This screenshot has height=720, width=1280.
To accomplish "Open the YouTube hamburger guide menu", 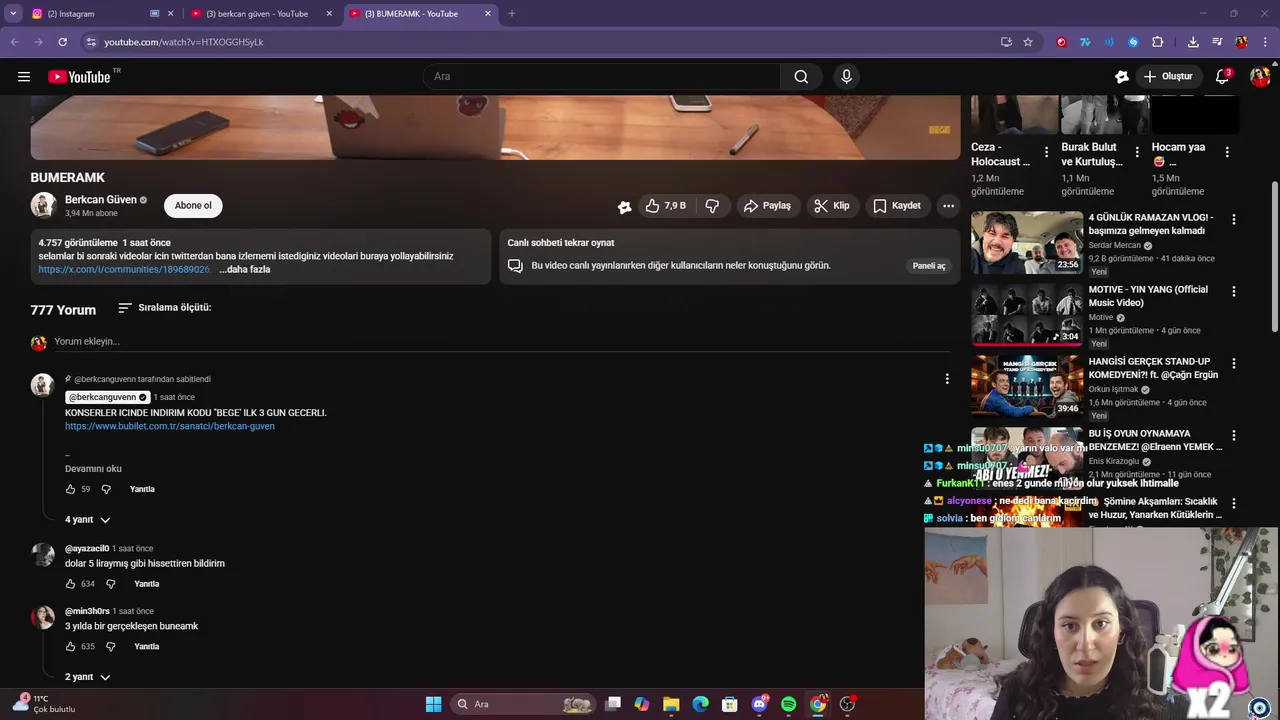I will coord(24,76).
